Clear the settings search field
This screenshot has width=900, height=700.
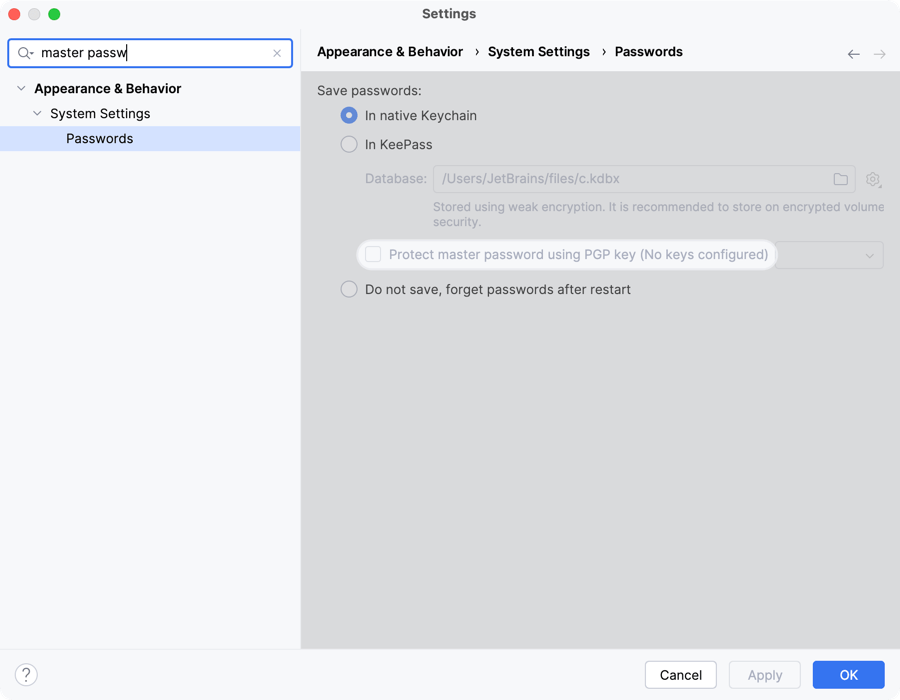coord(277,53)
